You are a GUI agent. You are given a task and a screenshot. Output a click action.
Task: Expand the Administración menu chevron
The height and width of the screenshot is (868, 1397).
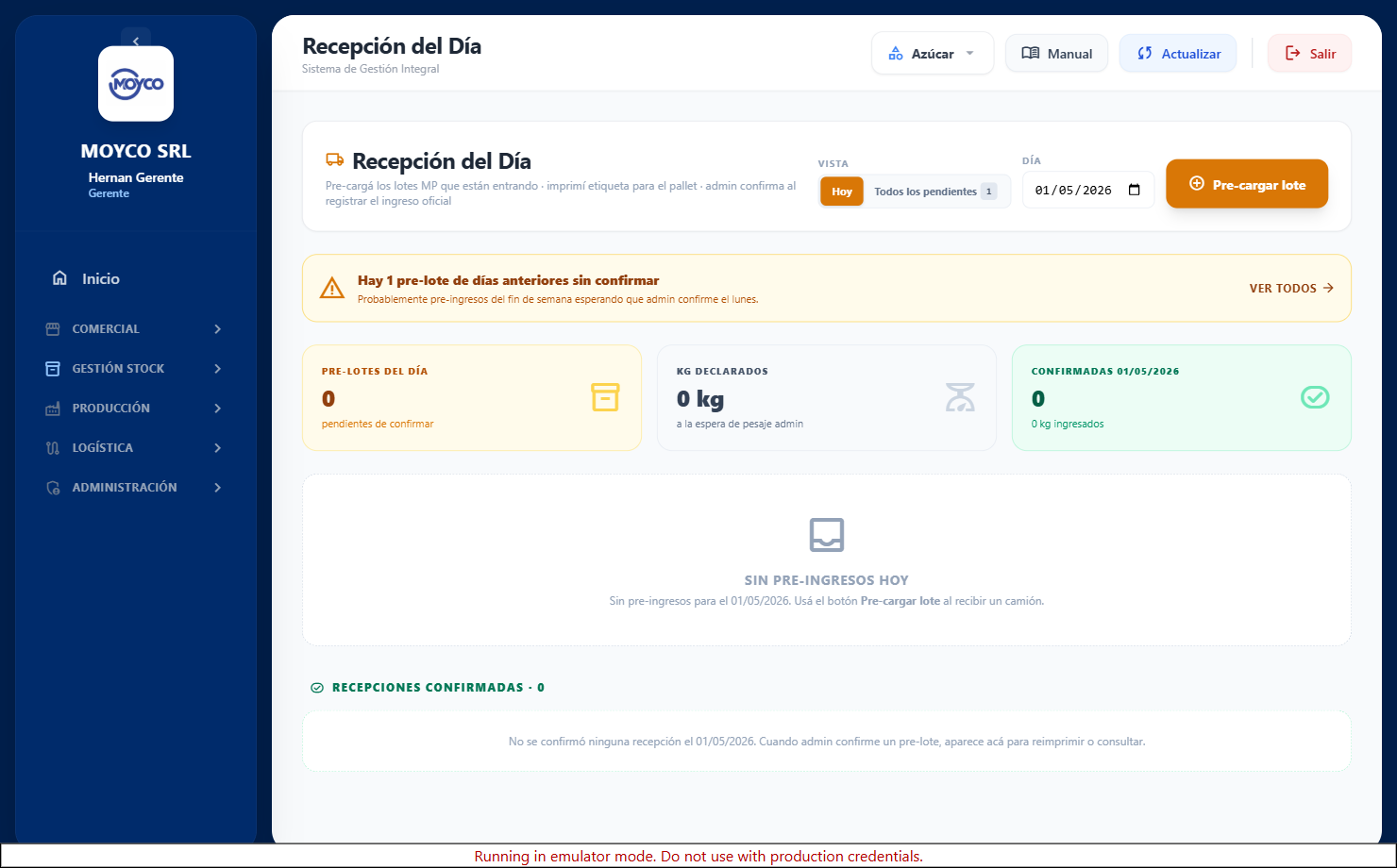[217, 488]
